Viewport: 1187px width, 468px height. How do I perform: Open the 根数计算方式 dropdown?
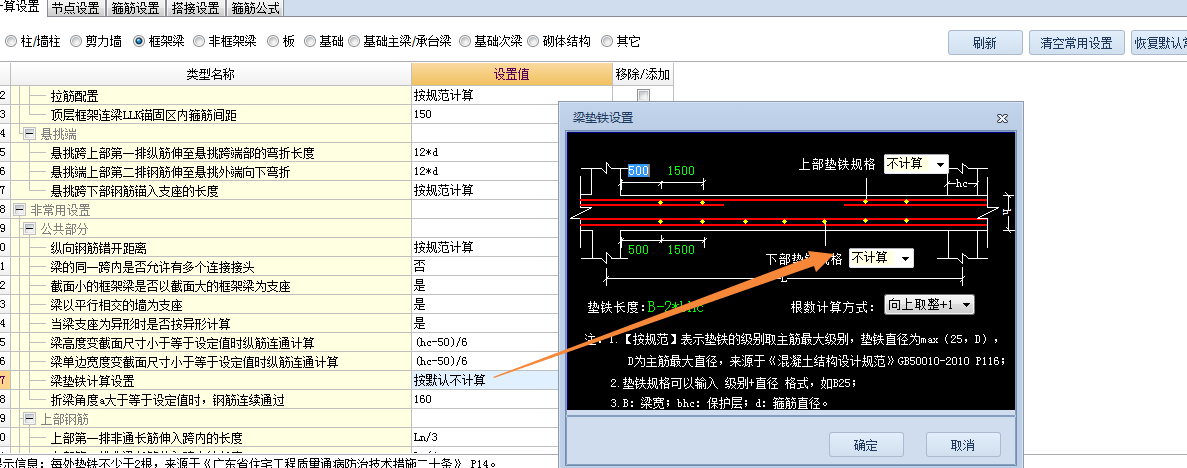tap(966, 304)
